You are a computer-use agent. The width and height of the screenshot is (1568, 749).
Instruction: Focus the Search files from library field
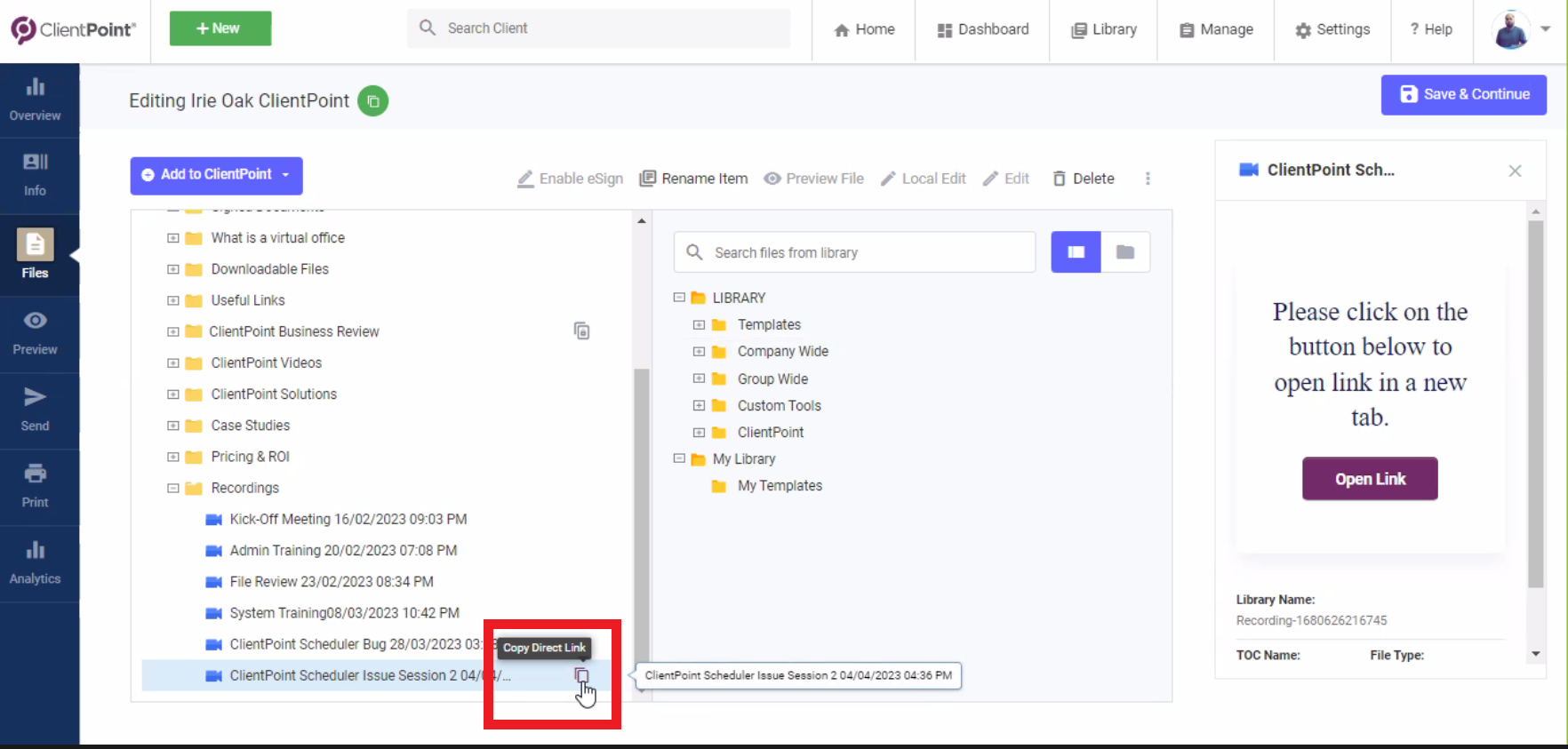pyautogui.click(x=854, y=252)
